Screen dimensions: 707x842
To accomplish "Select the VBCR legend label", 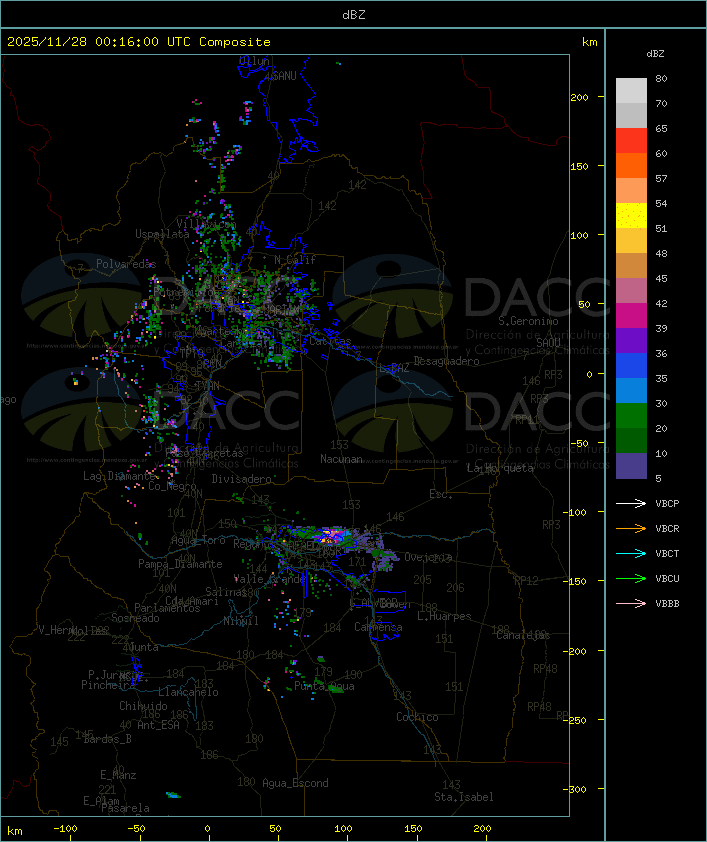I will coord(667,528).
